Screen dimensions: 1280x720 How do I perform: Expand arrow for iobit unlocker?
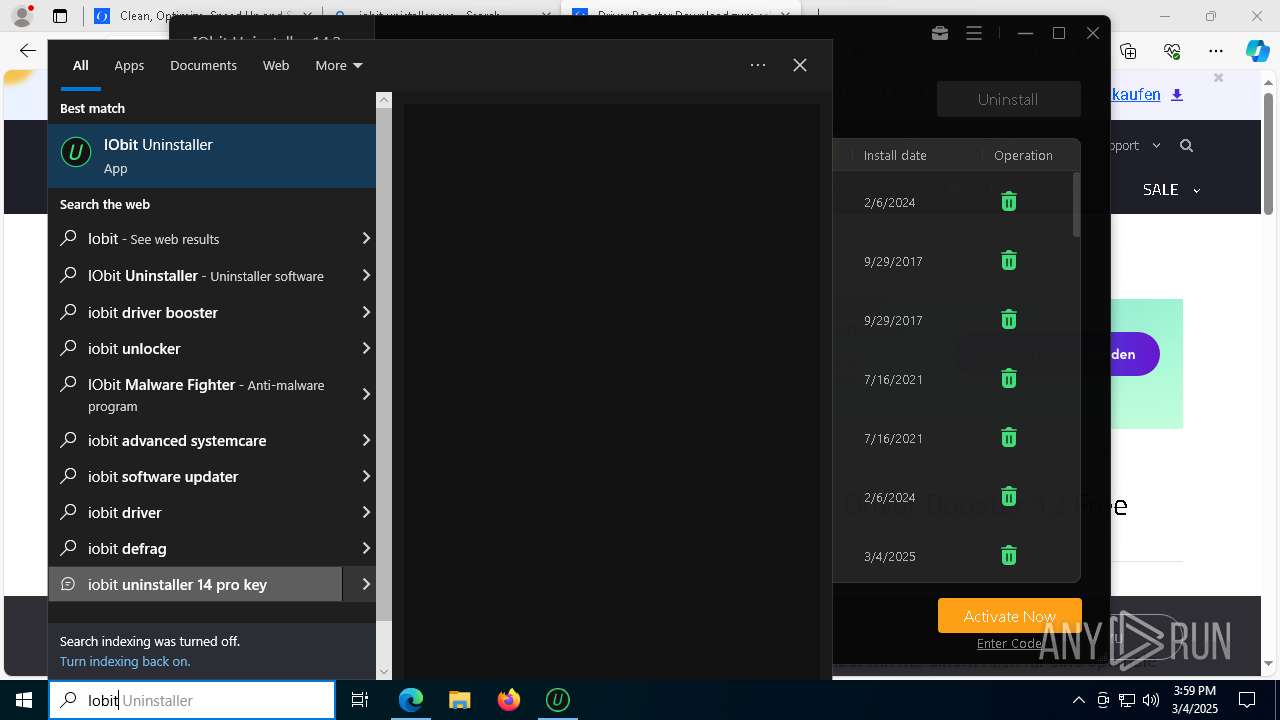(366, 348)
